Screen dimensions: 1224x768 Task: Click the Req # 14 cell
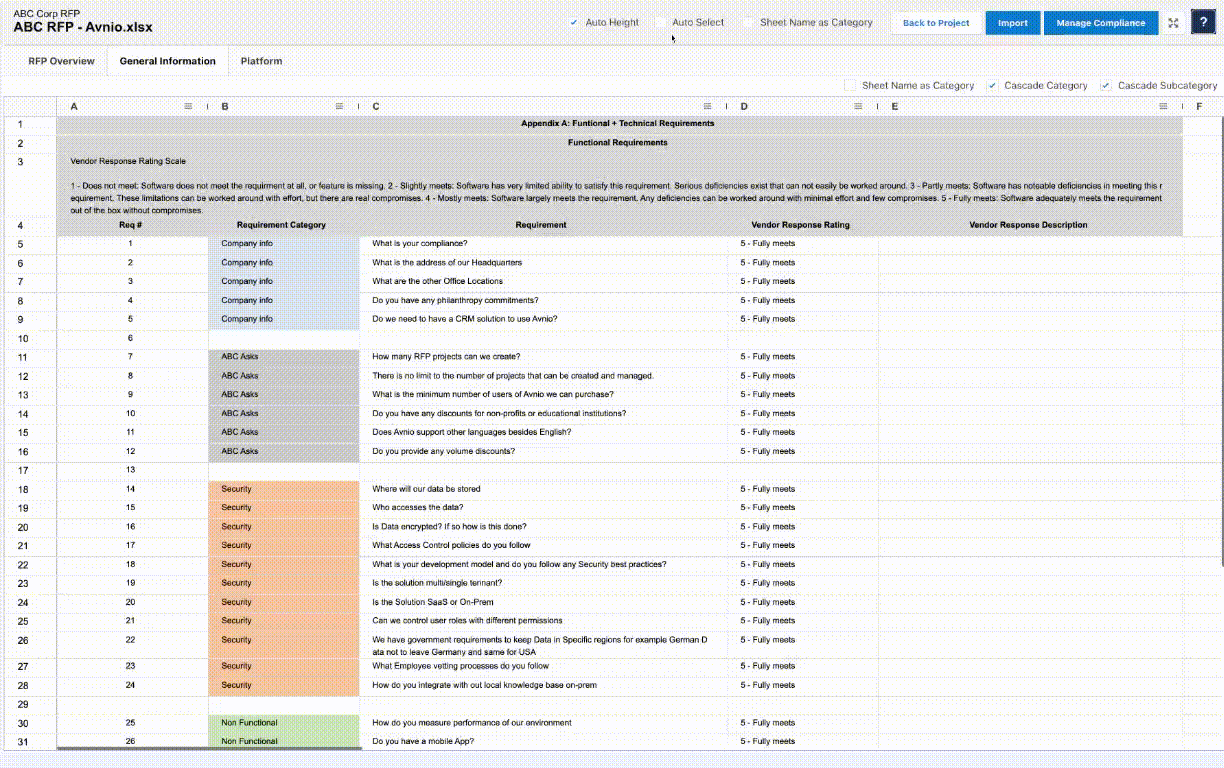[132, 489]
